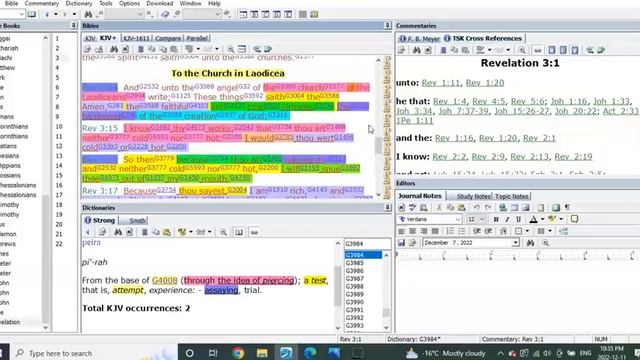Open the back navigation history dropdown arrow

tap(56, 14)
